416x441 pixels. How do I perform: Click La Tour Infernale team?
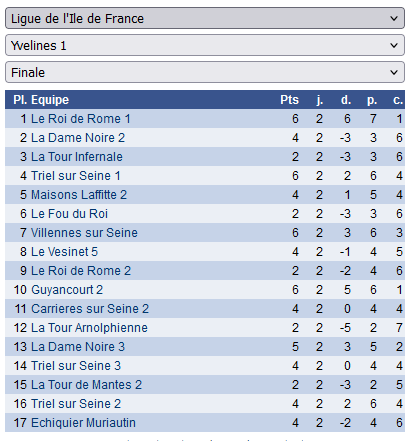click(x=77, y=157)
